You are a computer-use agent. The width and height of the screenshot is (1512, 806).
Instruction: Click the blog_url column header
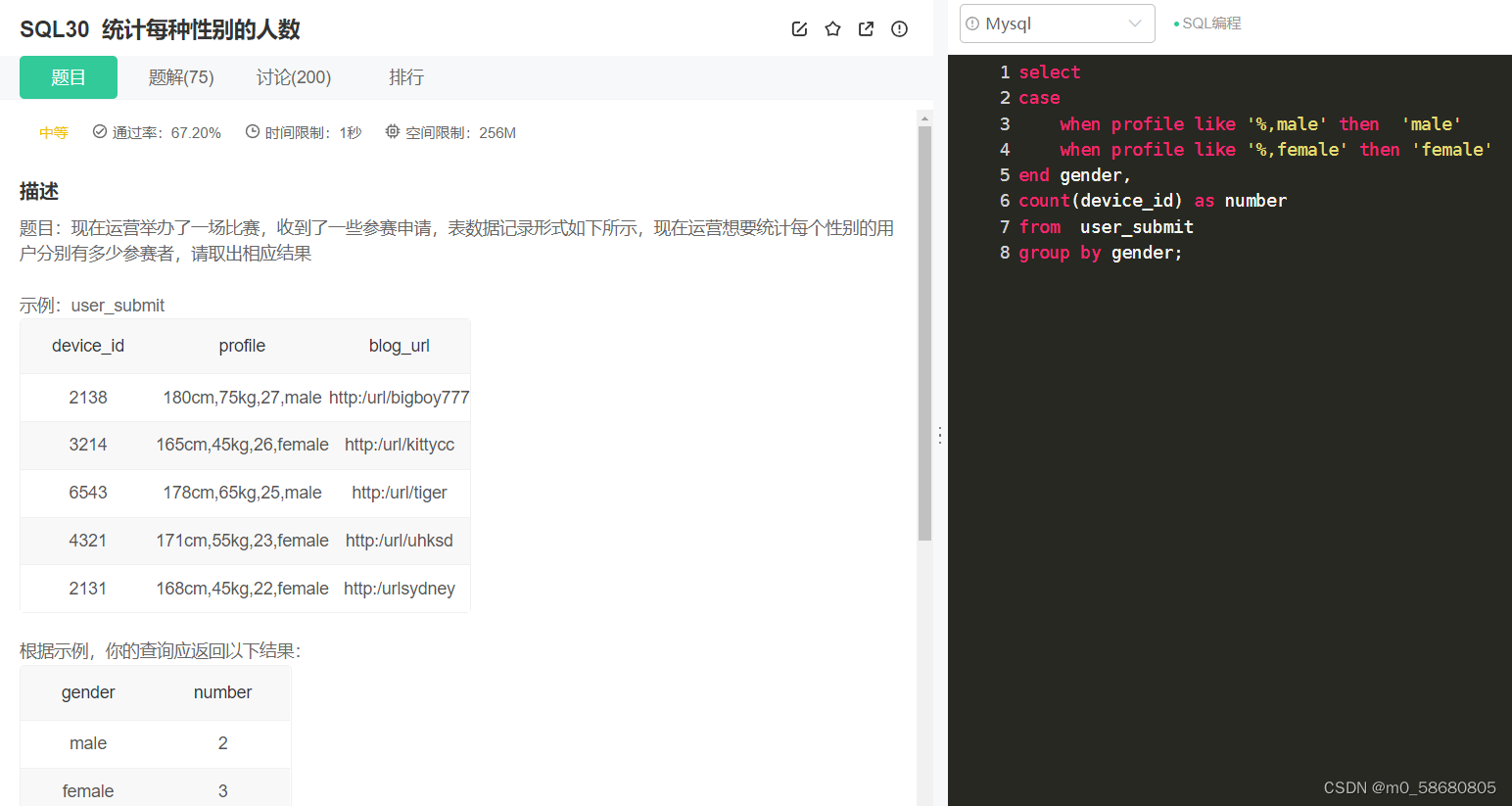tap(400, 346)
